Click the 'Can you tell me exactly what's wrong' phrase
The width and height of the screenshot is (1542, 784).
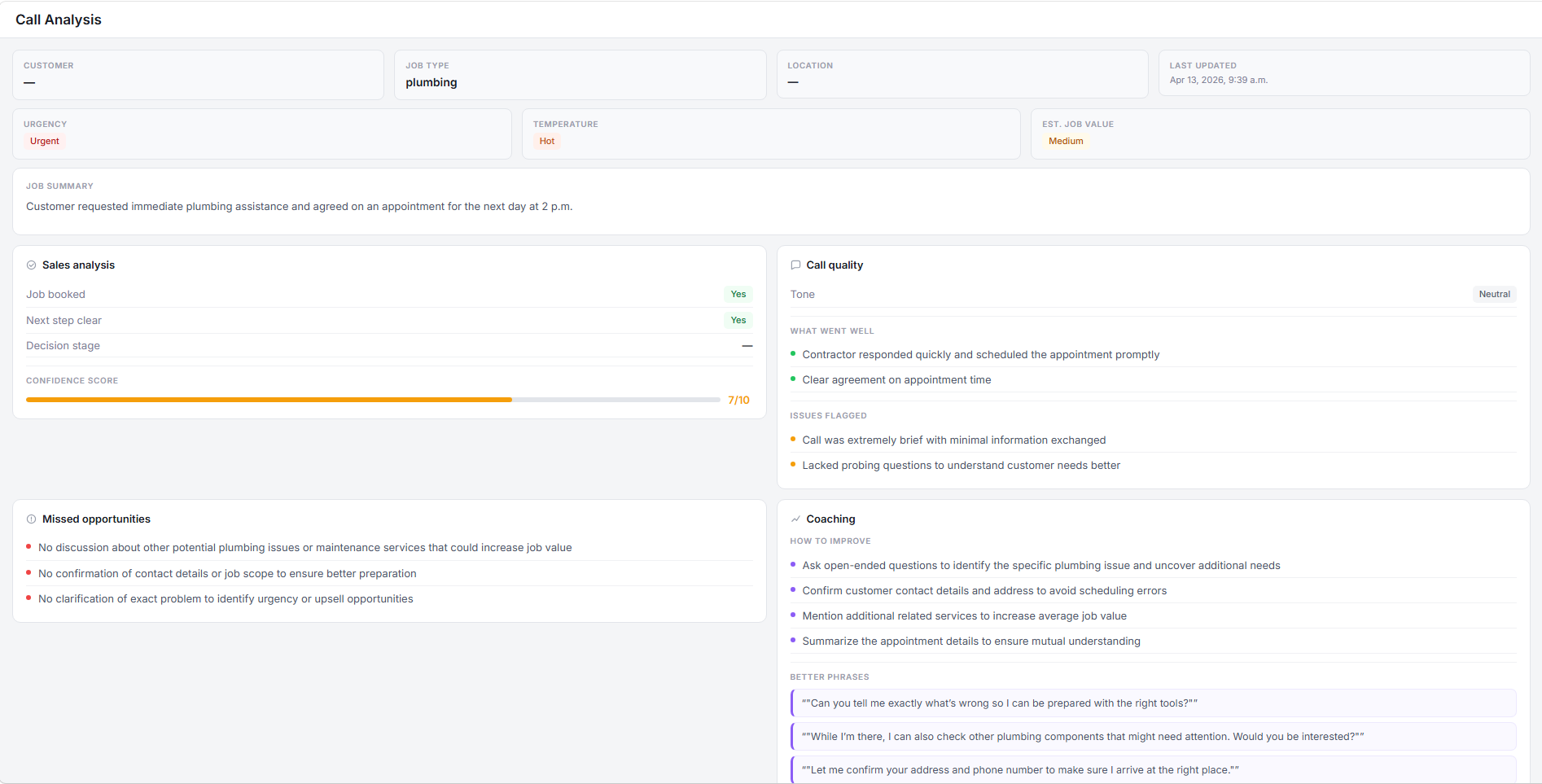[x=1153, y=703]
